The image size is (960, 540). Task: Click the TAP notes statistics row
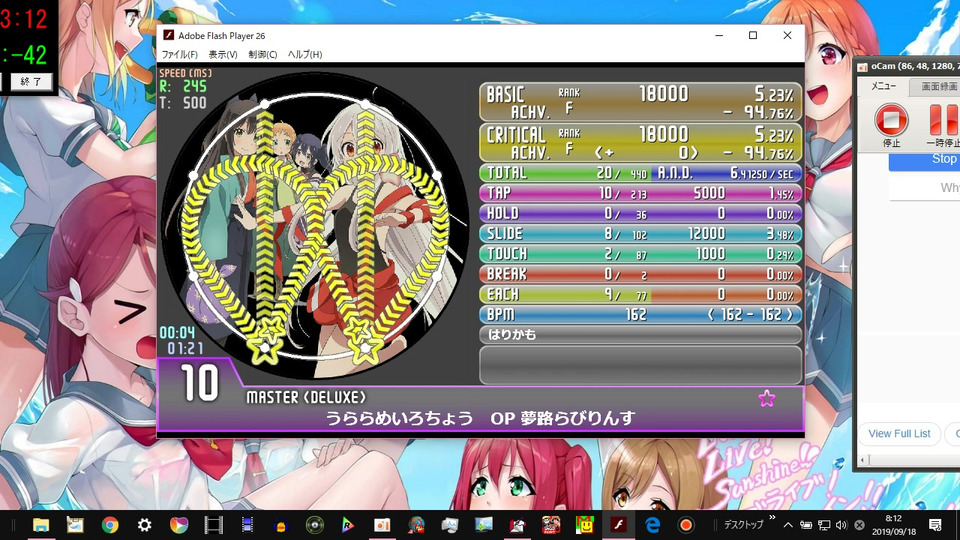(640, 193)
